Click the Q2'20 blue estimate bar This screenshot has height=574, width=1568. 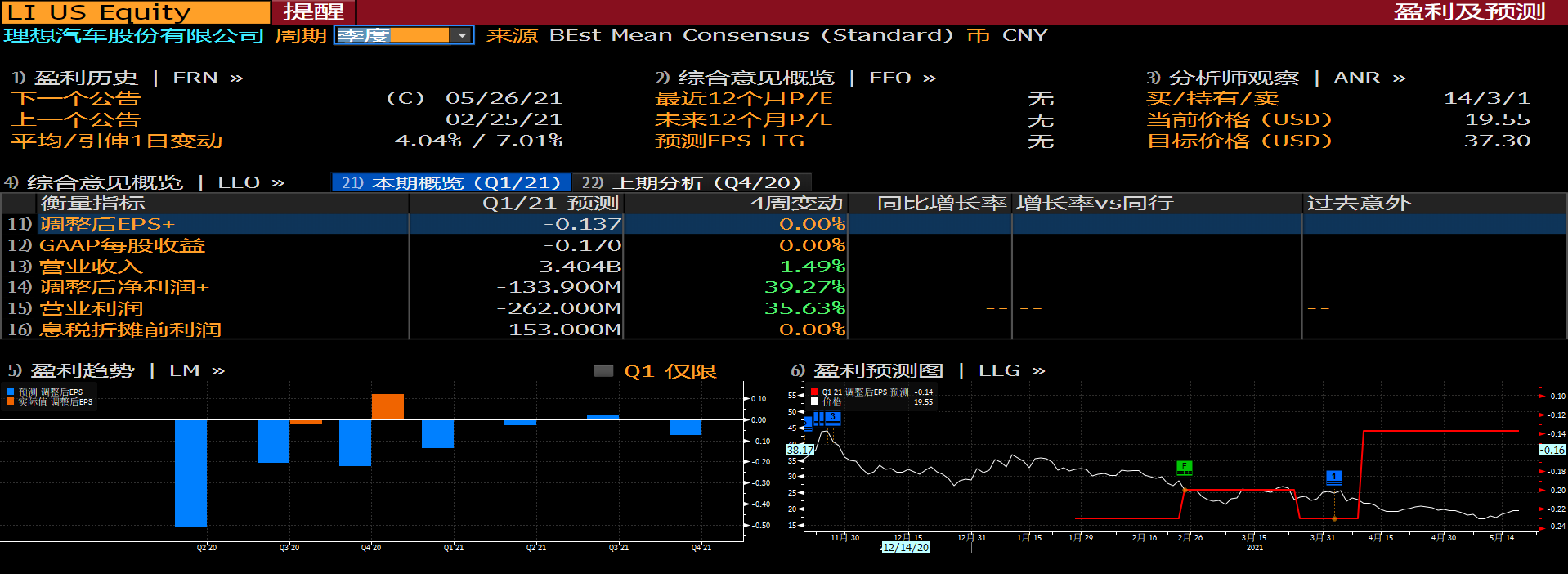(190, 473)
